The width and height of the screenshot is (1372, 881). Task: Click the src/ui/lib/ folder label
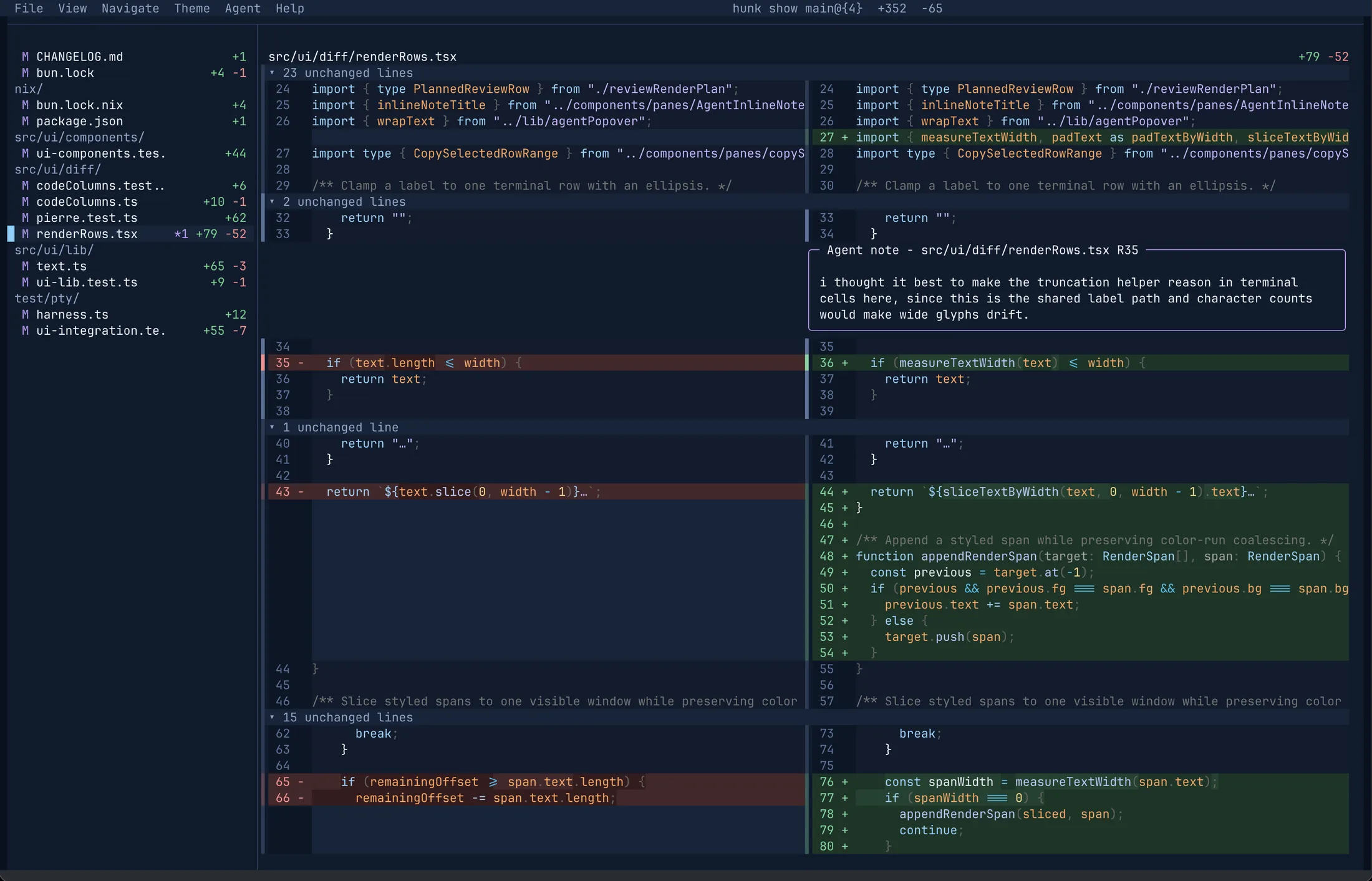pos(54,250)
